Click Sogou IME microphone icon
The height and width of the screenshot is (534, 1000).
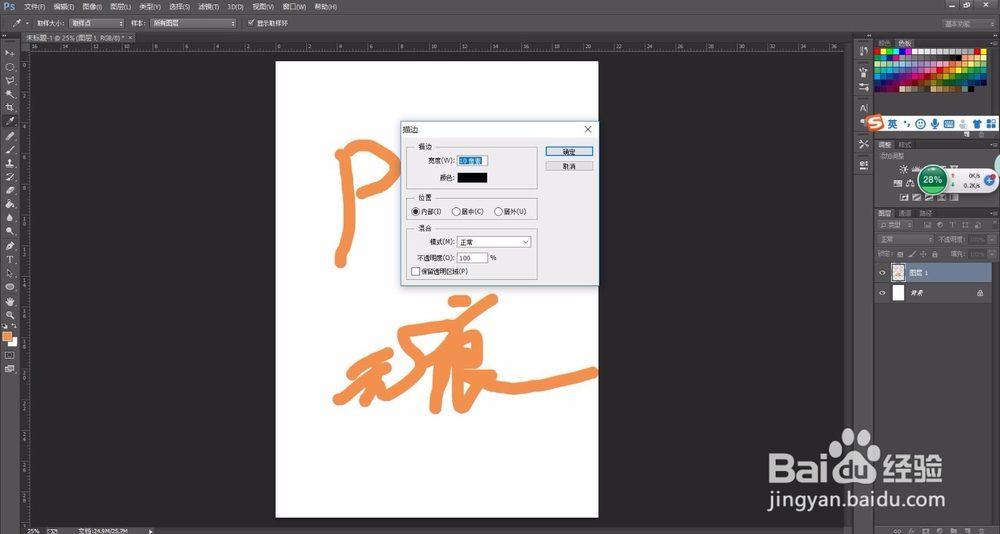click(935, 124)
